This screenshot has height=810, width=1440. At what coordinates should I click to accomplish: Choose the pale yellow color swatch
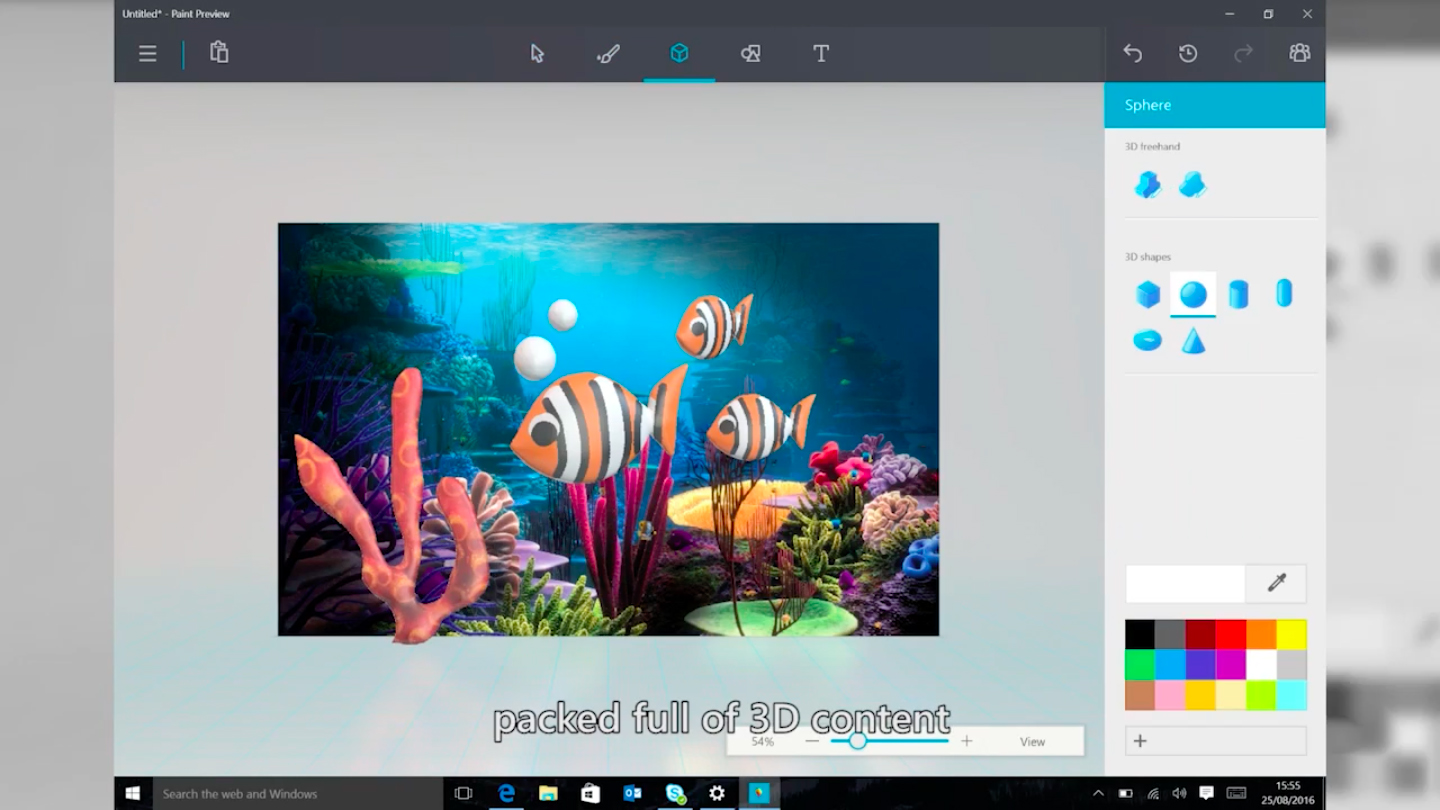click(1231, 695)
